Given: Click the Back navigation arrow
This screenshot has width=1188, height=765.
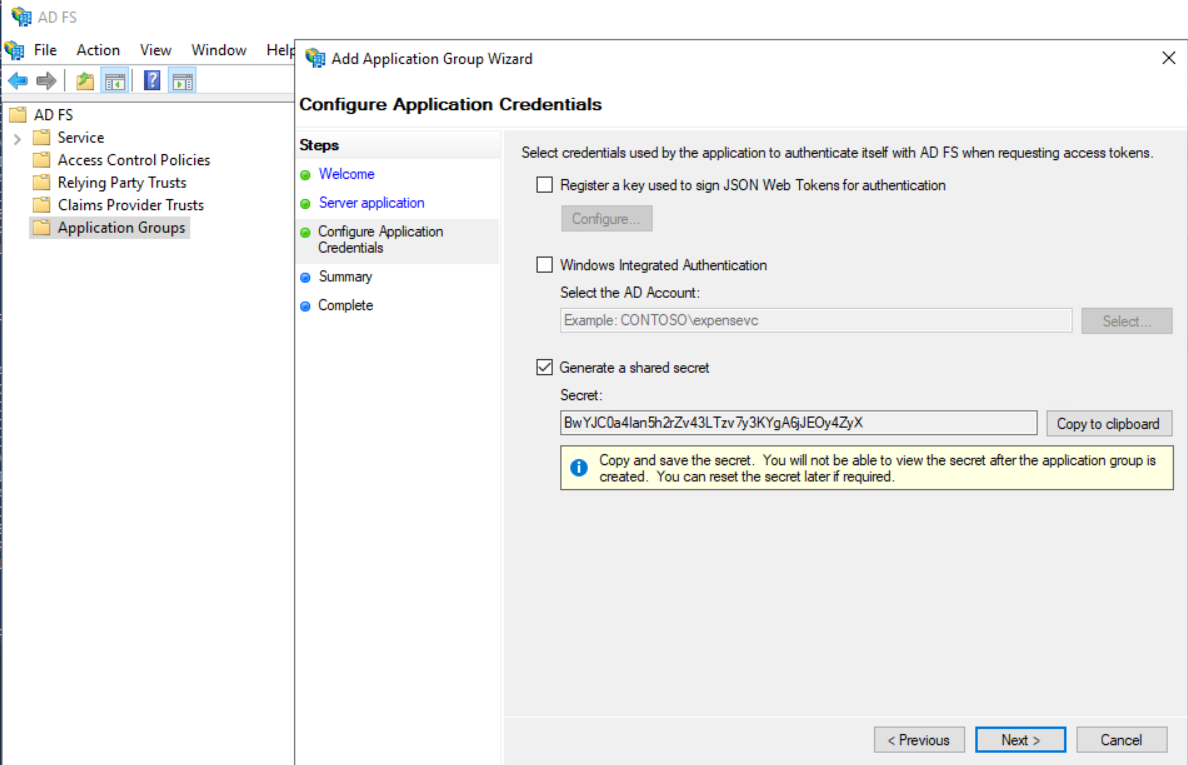Looking at the screenshot, I should (x=18, y=80).
